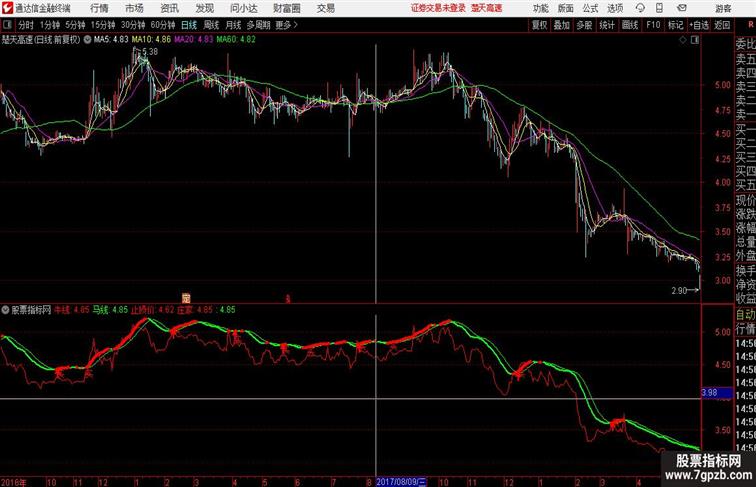Screen dimensions: 756x487
Task: Open the 资讯 menu
Action: coord(169,8)
